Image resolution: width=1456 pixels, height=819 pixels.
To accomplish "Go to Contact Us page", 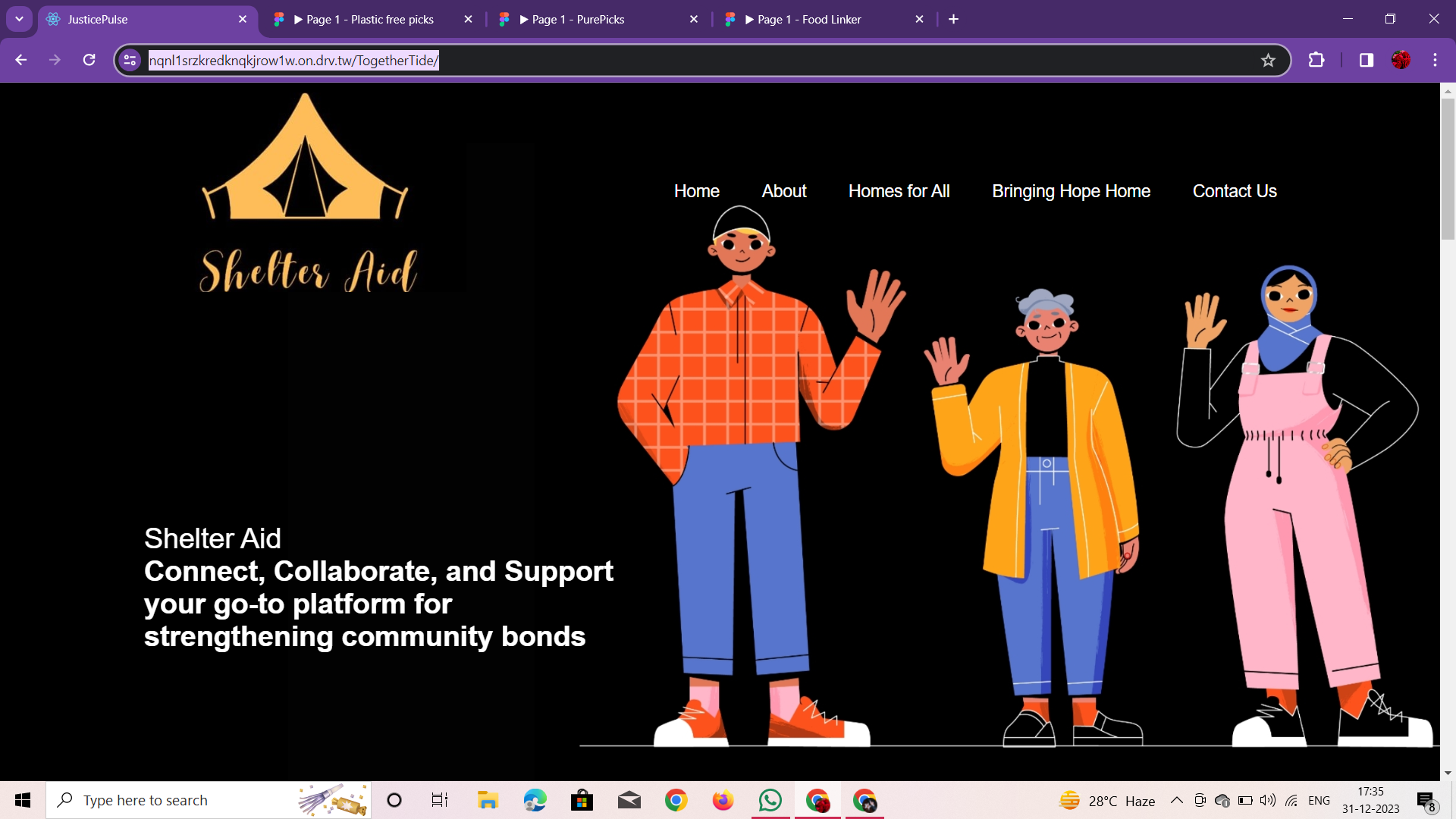I will click(x=1234, y=191).
